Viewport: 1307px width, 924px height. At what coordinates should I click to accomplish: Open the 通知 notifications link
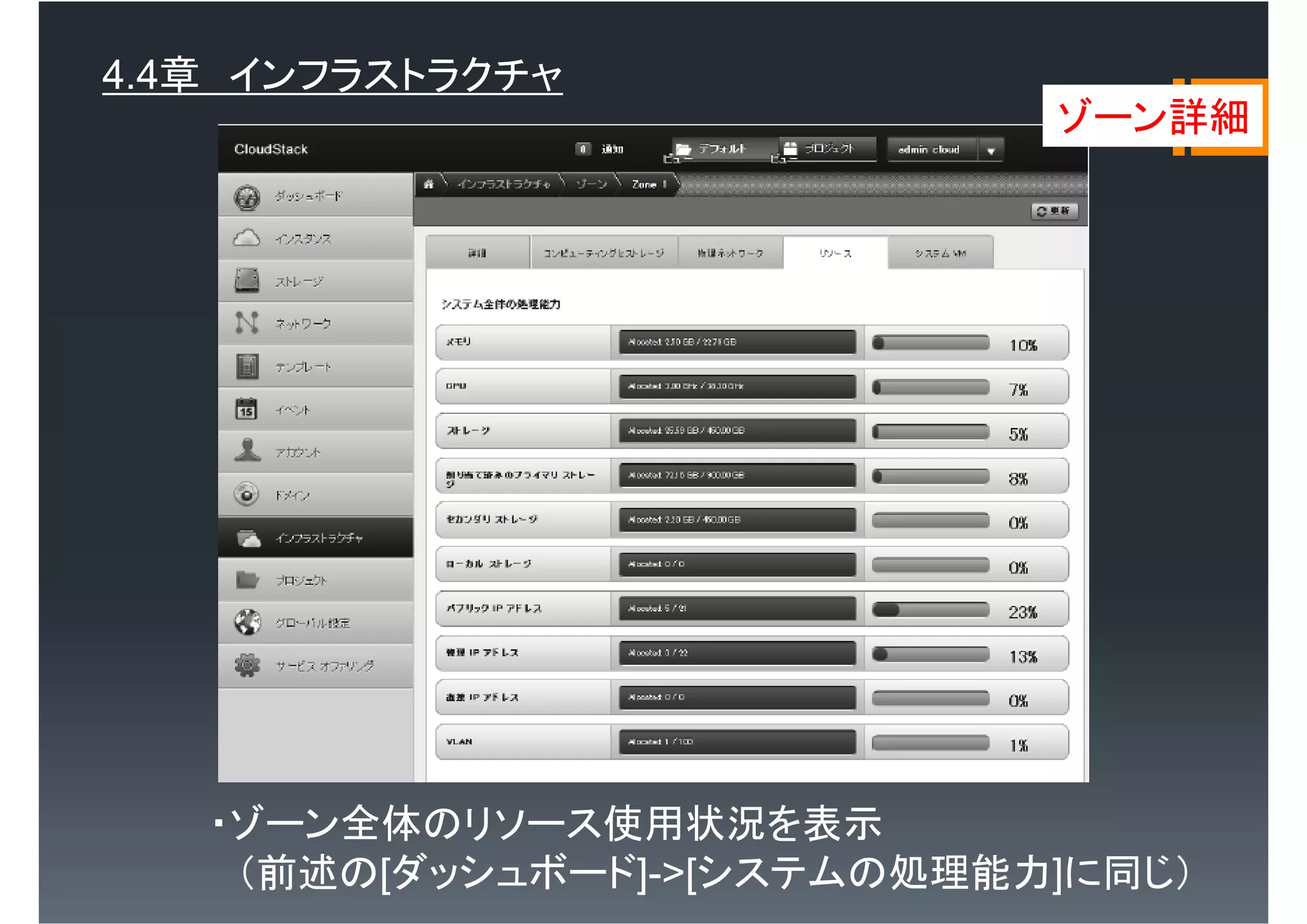click(x=612, y=149)
